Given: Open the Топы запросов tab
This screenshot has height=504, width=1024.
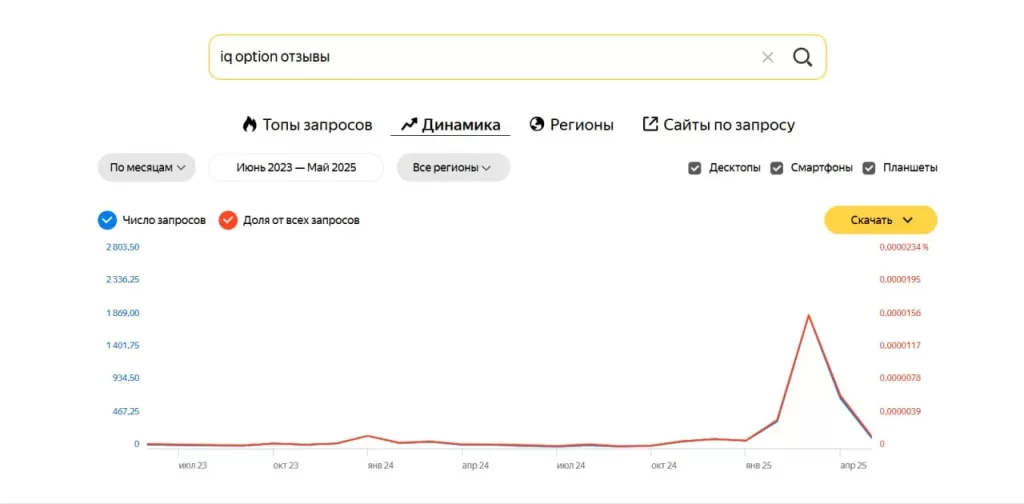Looking at the screenshot, I should click(308, 124).
